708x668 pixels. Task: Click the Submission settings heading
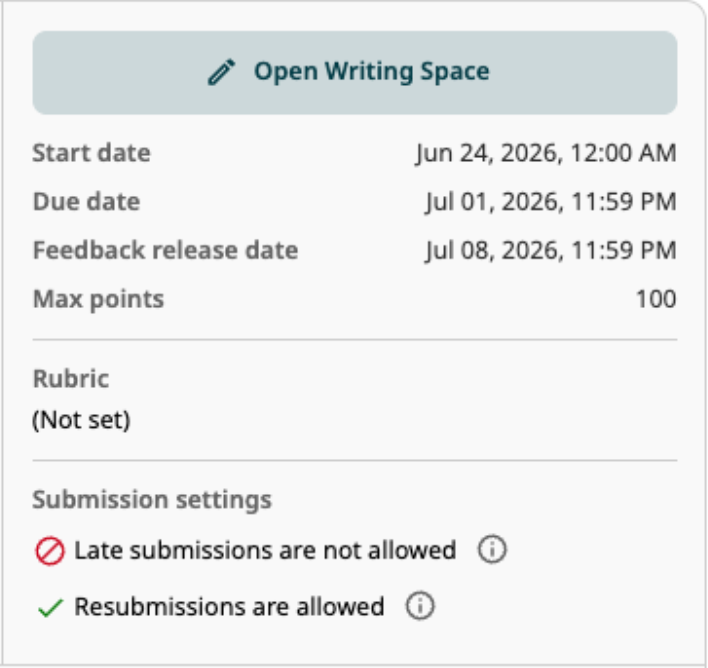pos(152,500)
